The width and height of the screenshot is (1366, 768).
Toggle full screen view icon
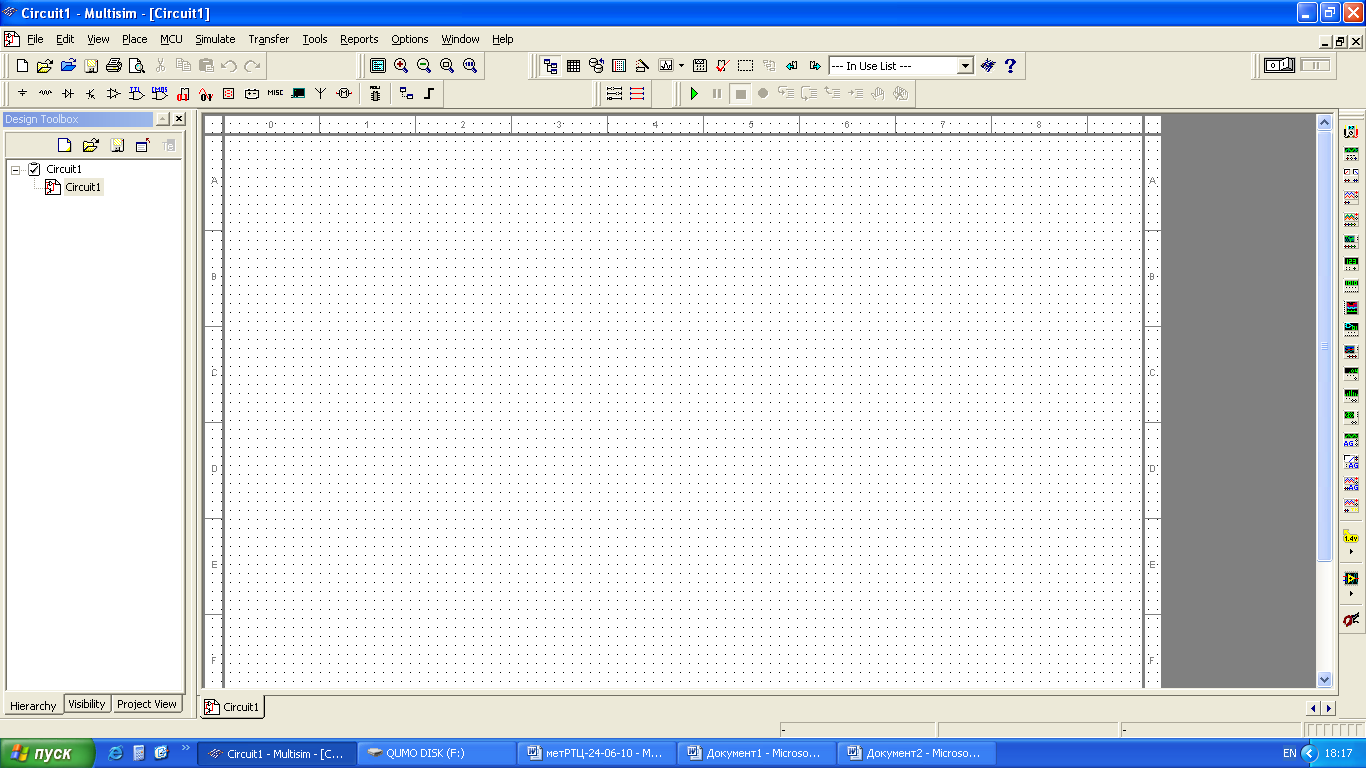[378, 66]
